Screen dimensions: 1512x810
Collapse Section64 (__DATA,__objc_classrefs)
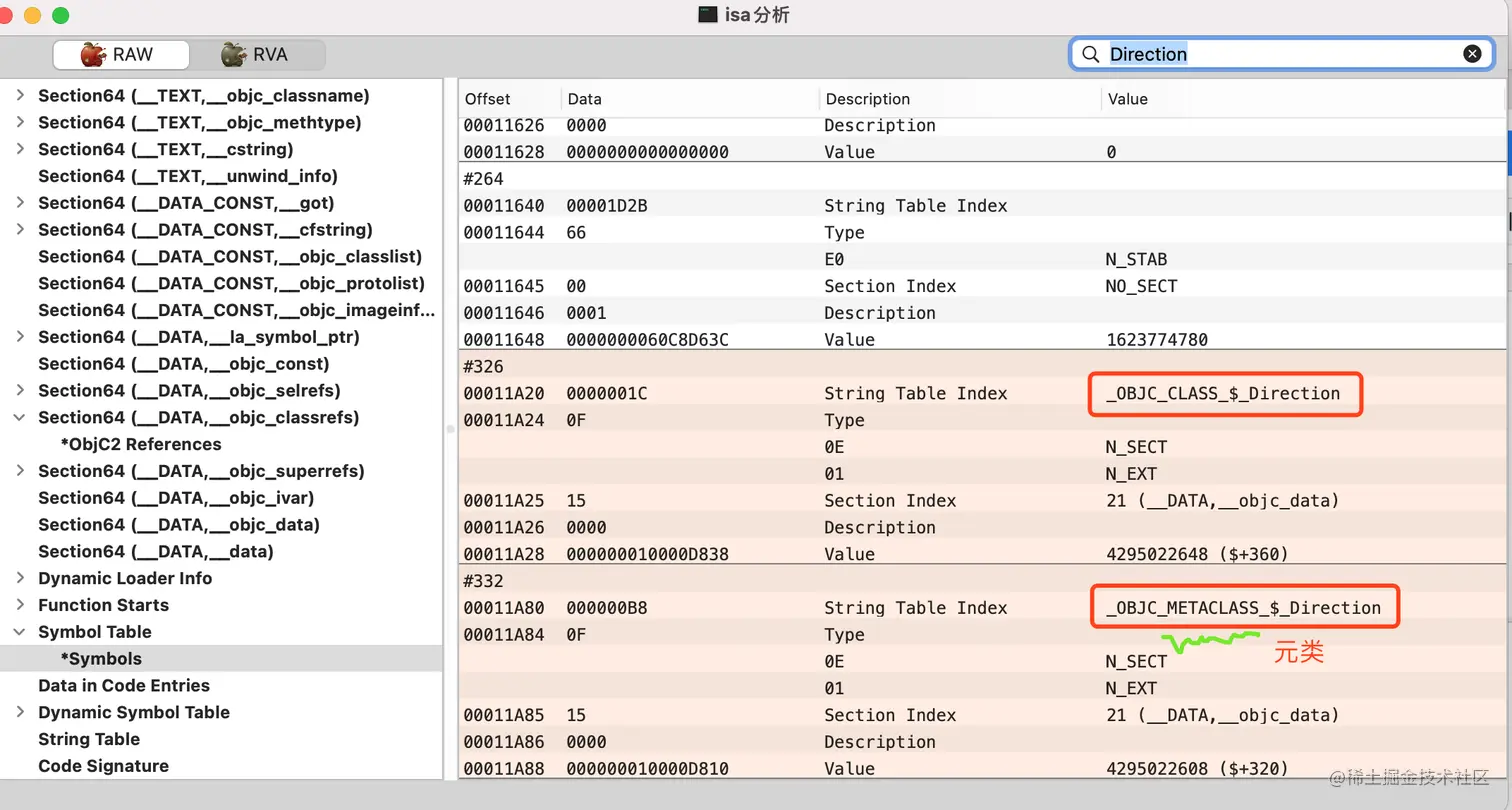pos(20,417)
